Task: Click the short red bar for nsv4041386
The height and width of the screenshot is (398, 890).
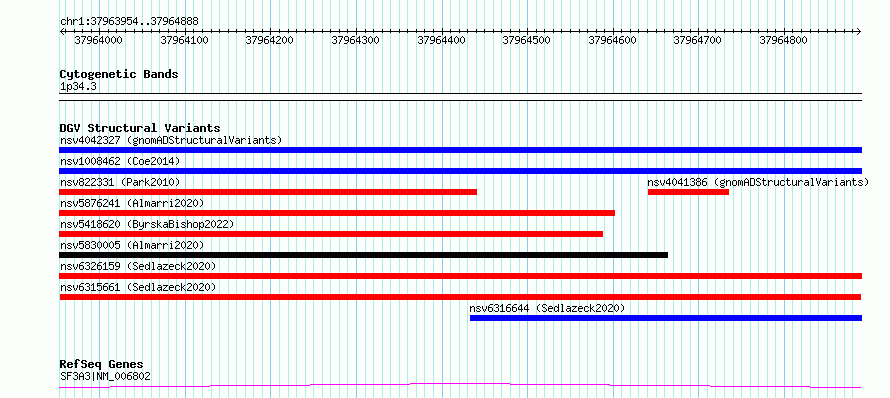Action: point(688,192)
